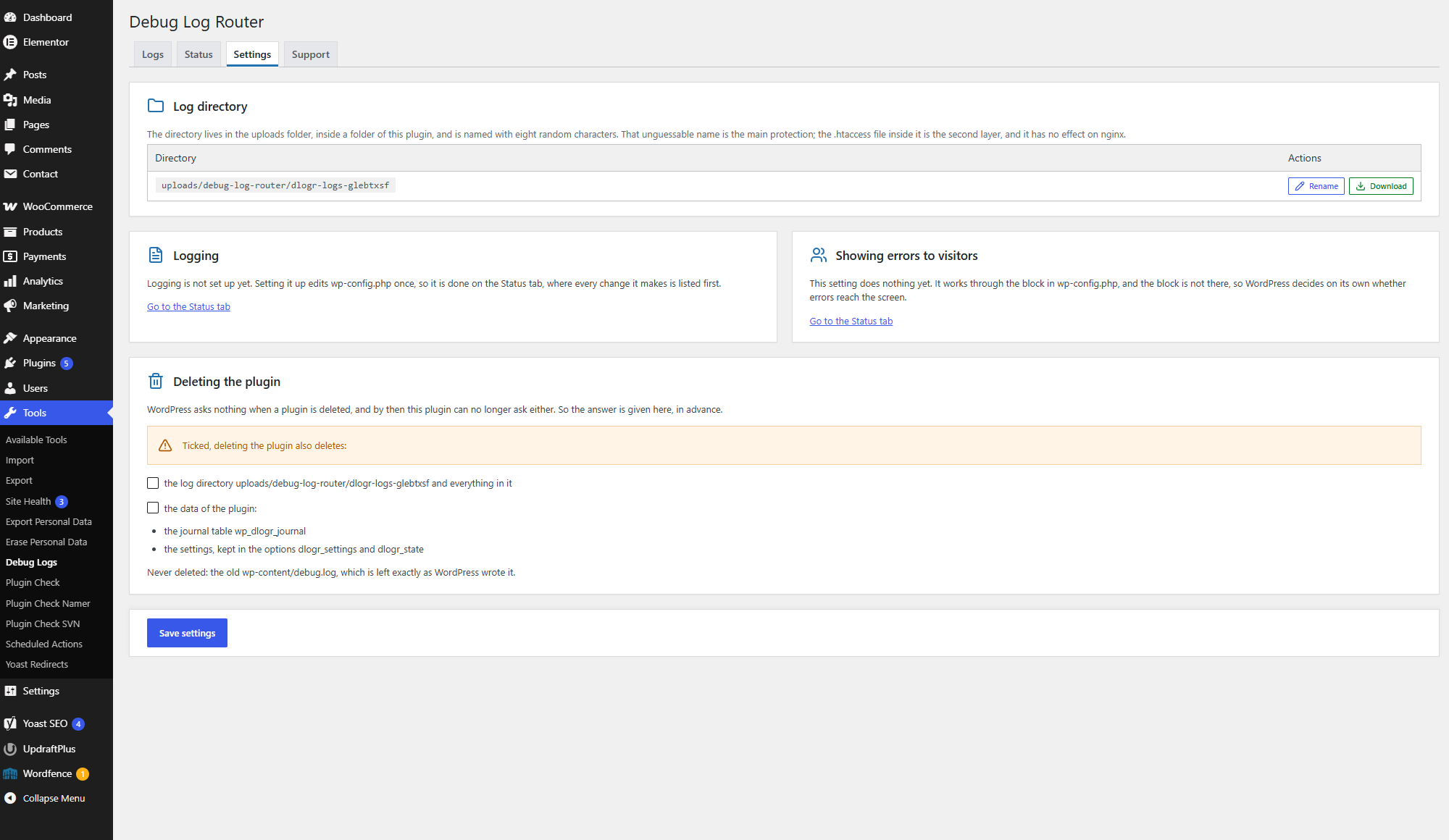Click the 'Never deleted' note line

(x=331, y=572)
